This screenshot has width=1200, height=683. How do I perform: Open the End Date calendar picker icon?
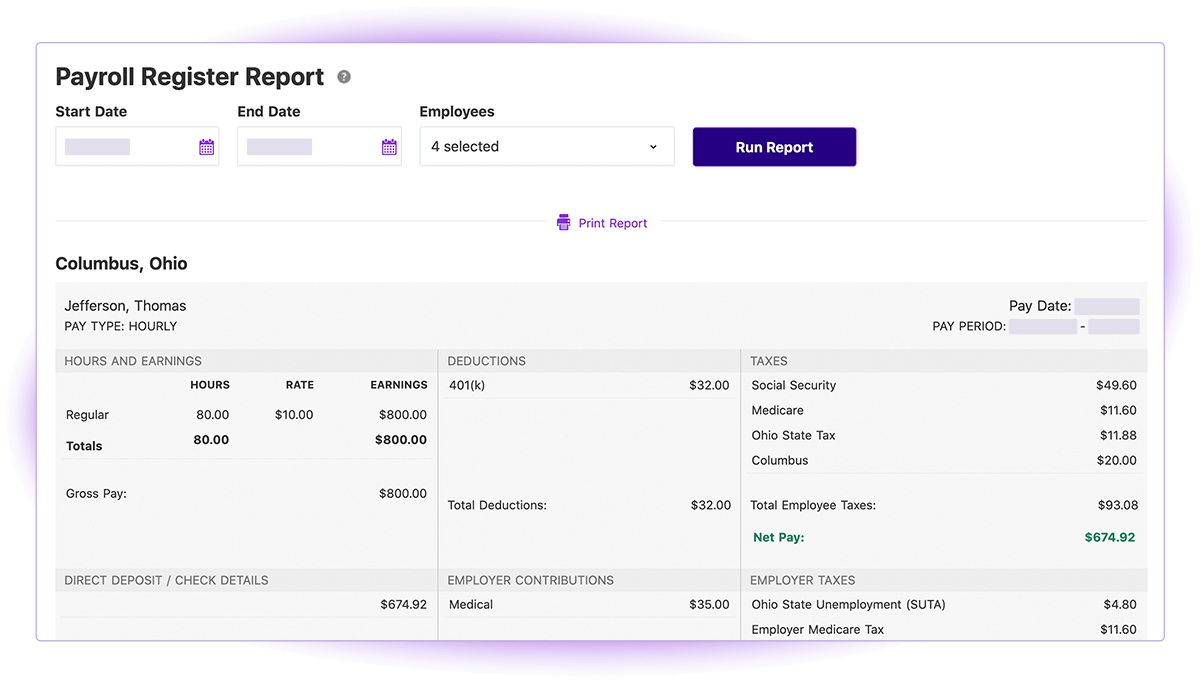(389, 147)
